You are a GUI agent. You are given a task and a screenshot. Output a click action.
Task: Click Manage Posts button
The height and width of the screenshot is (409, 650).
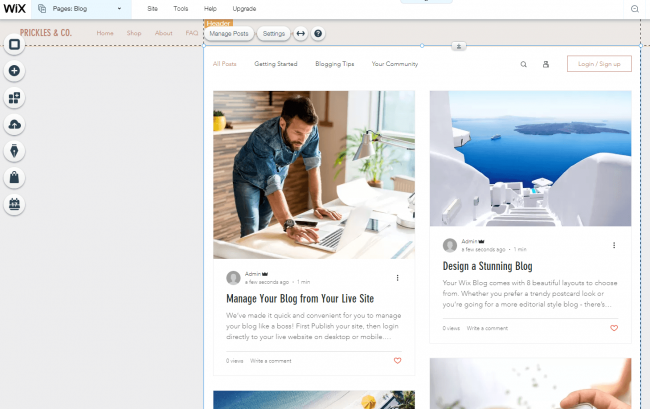229,34
